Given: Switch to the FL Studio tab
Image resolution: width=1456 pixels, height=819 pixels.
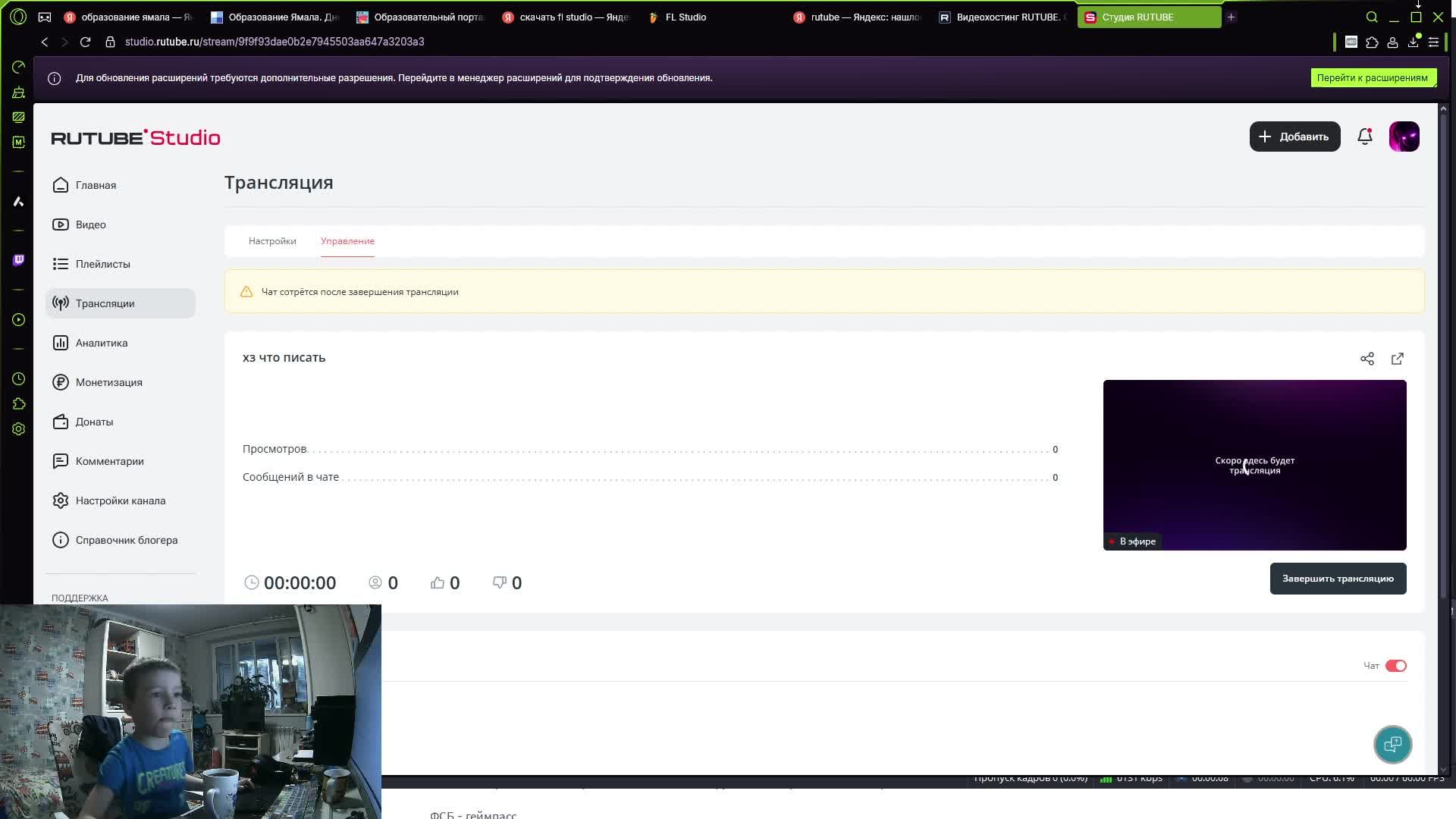Looking at the screenshot, I should tap(713, 17).
